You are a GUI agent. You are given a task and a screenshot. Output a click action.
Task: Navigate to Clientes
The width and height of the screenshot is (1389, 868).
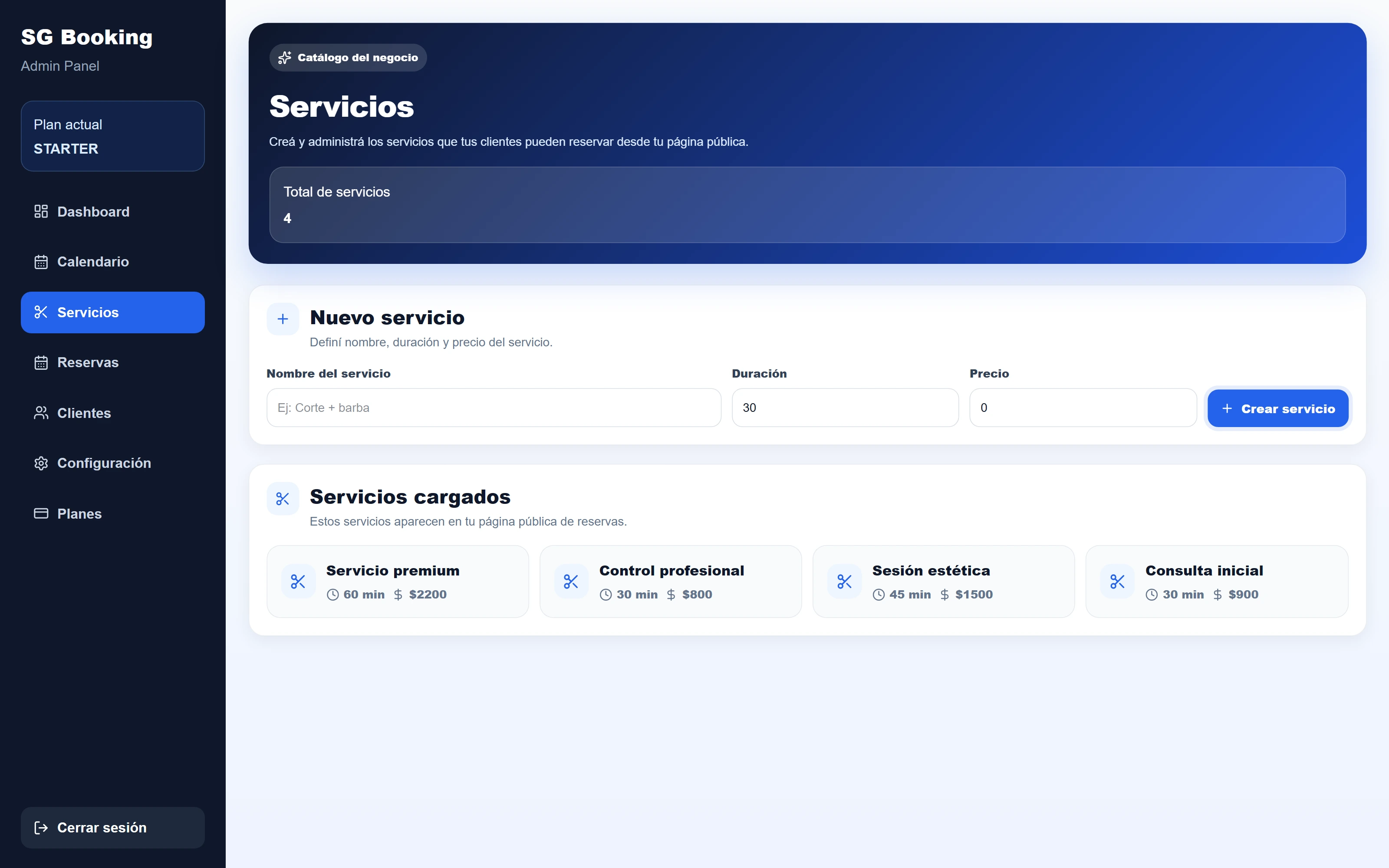(x=112, y=413)
